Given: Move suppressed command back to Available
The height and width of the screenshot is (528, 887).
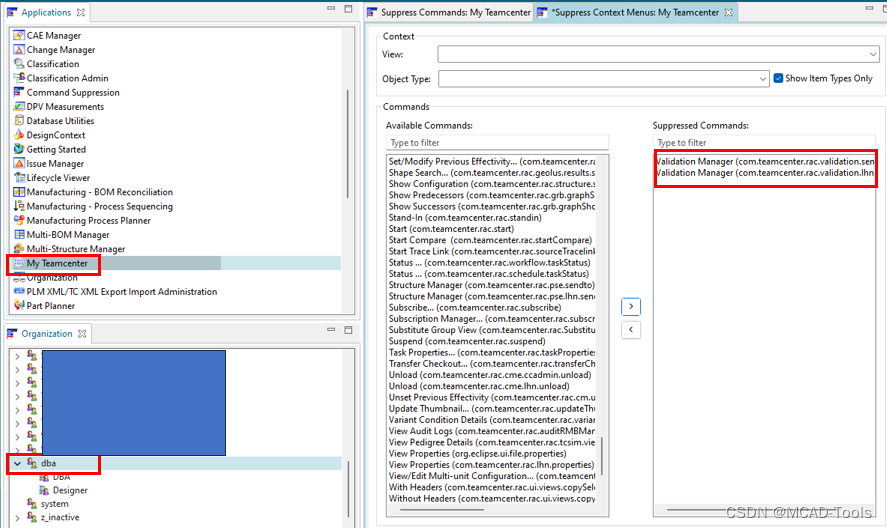Looking at the screenshot, I should pyautogui.click(x=631, y=329).
